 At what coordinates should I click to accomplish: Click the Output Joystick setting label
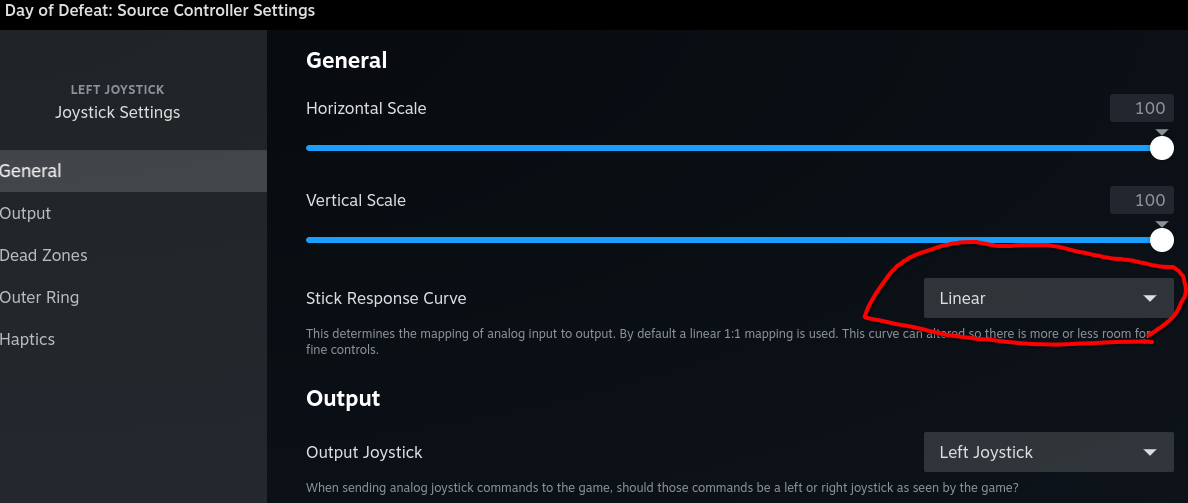click(x=364, y=452)
